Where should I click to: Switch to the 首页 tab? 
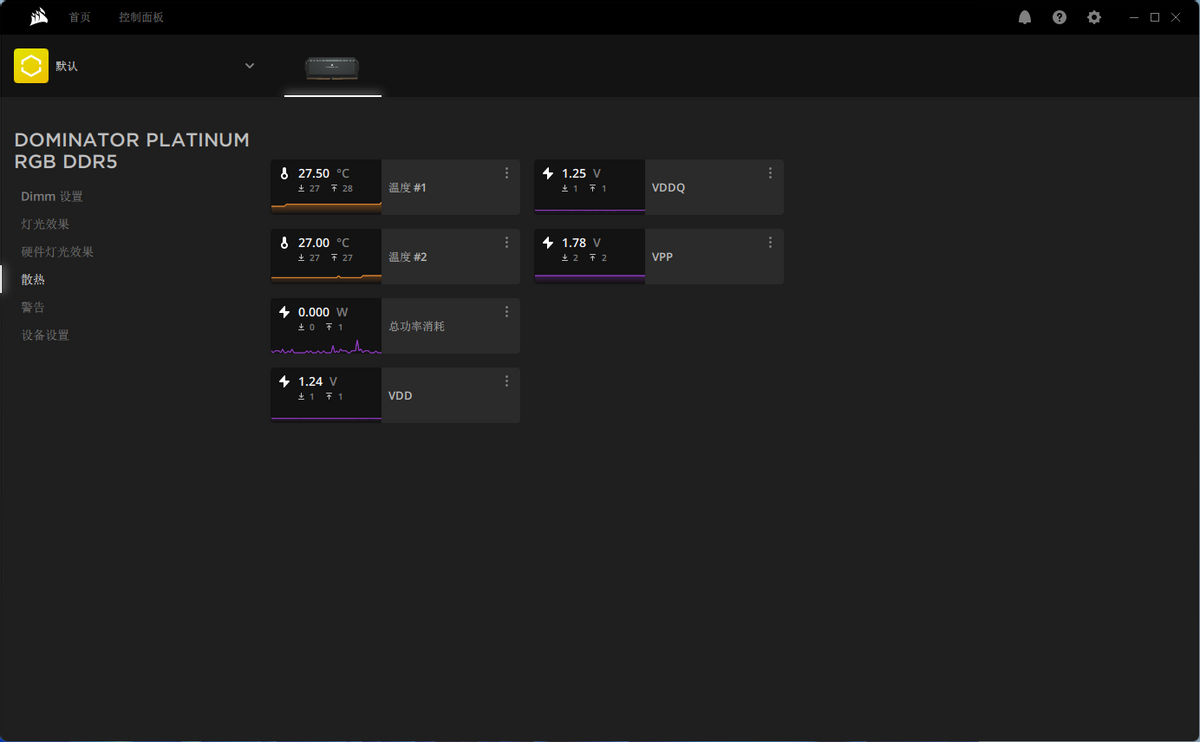coord(80,18)
